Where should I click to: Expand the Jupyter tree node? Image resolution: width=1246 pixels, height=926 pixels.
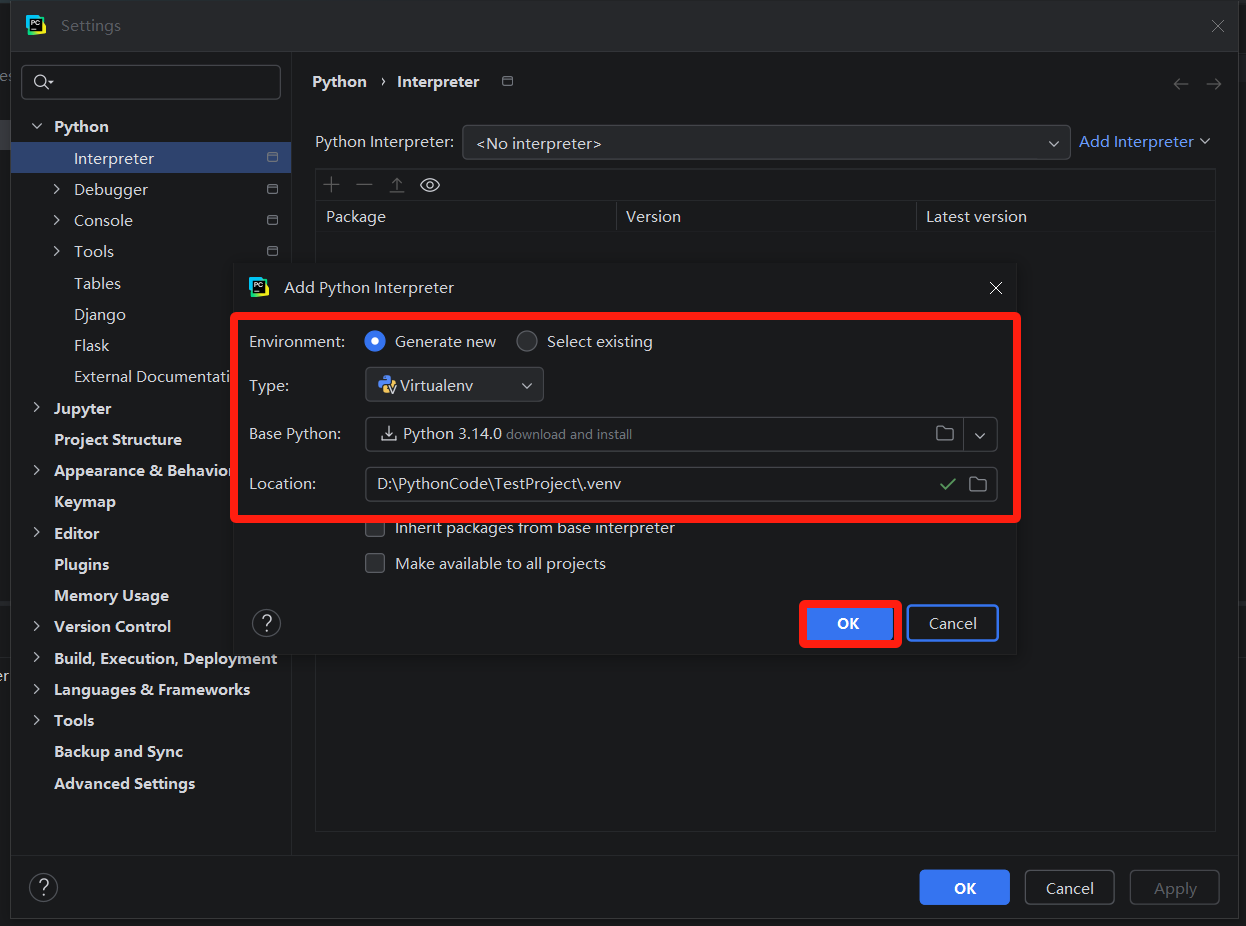pos(37,408)
